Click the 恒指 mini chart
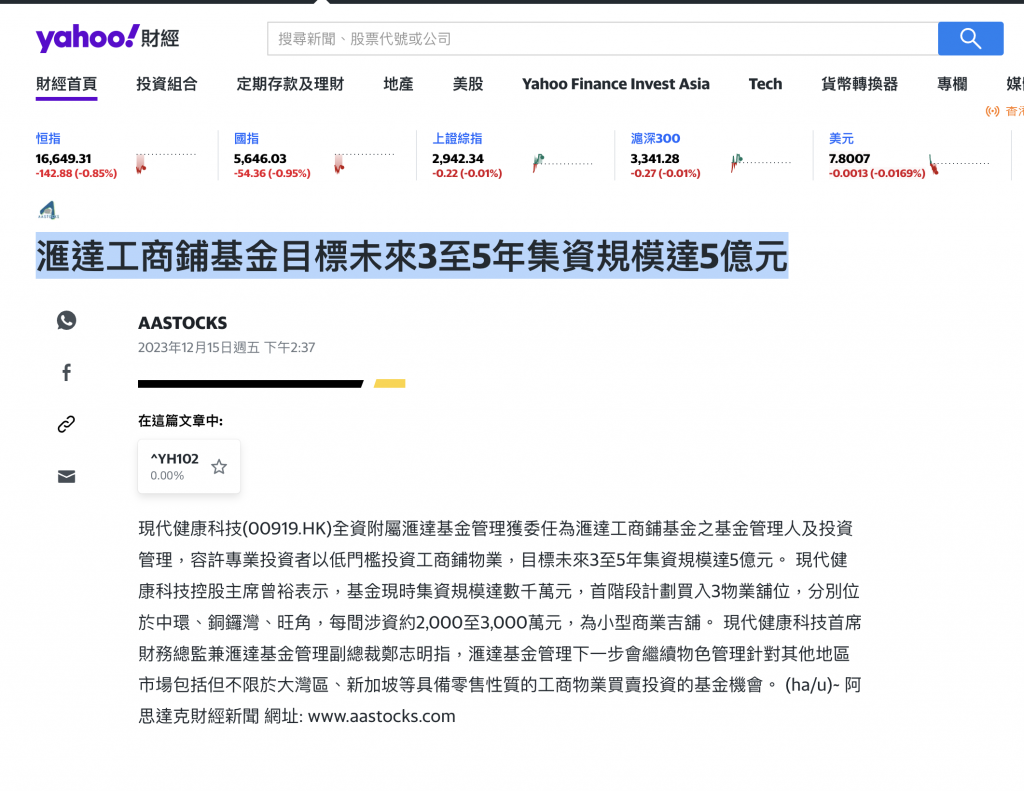 click(x=166, y=163)
